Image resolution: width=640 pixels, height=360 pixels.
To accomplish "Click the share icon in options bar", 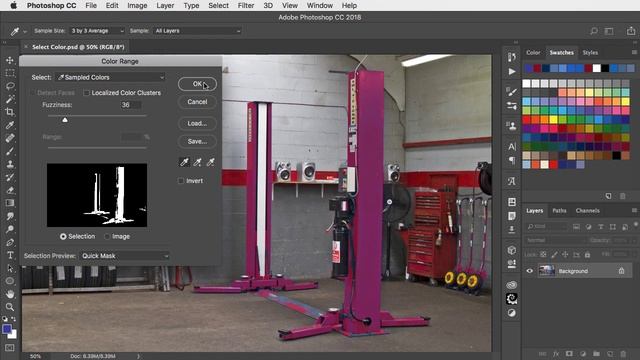I will 631,31.
